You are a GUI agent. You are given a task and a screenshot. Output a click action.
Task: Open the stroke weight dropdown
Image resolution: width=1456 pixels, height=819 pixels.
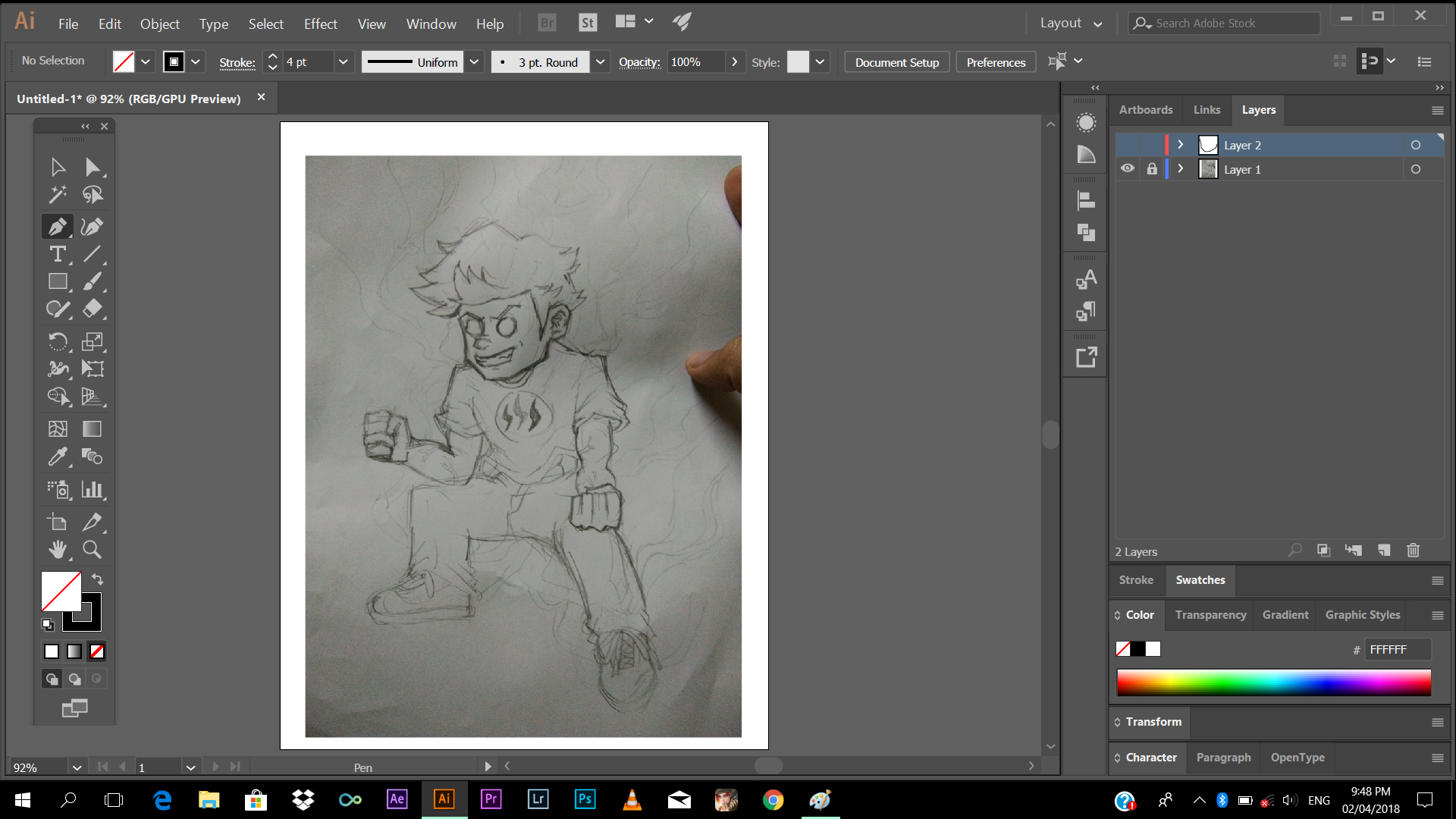click(x=343, y=62)
